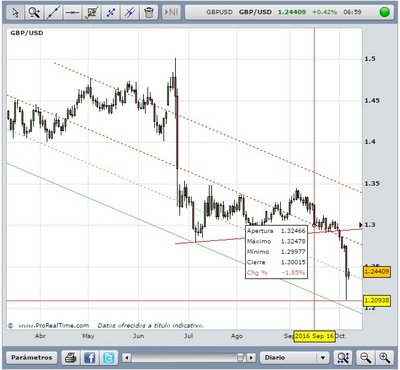Click the green status indicator light
The image size is (400, 370).
pos(385,12)
